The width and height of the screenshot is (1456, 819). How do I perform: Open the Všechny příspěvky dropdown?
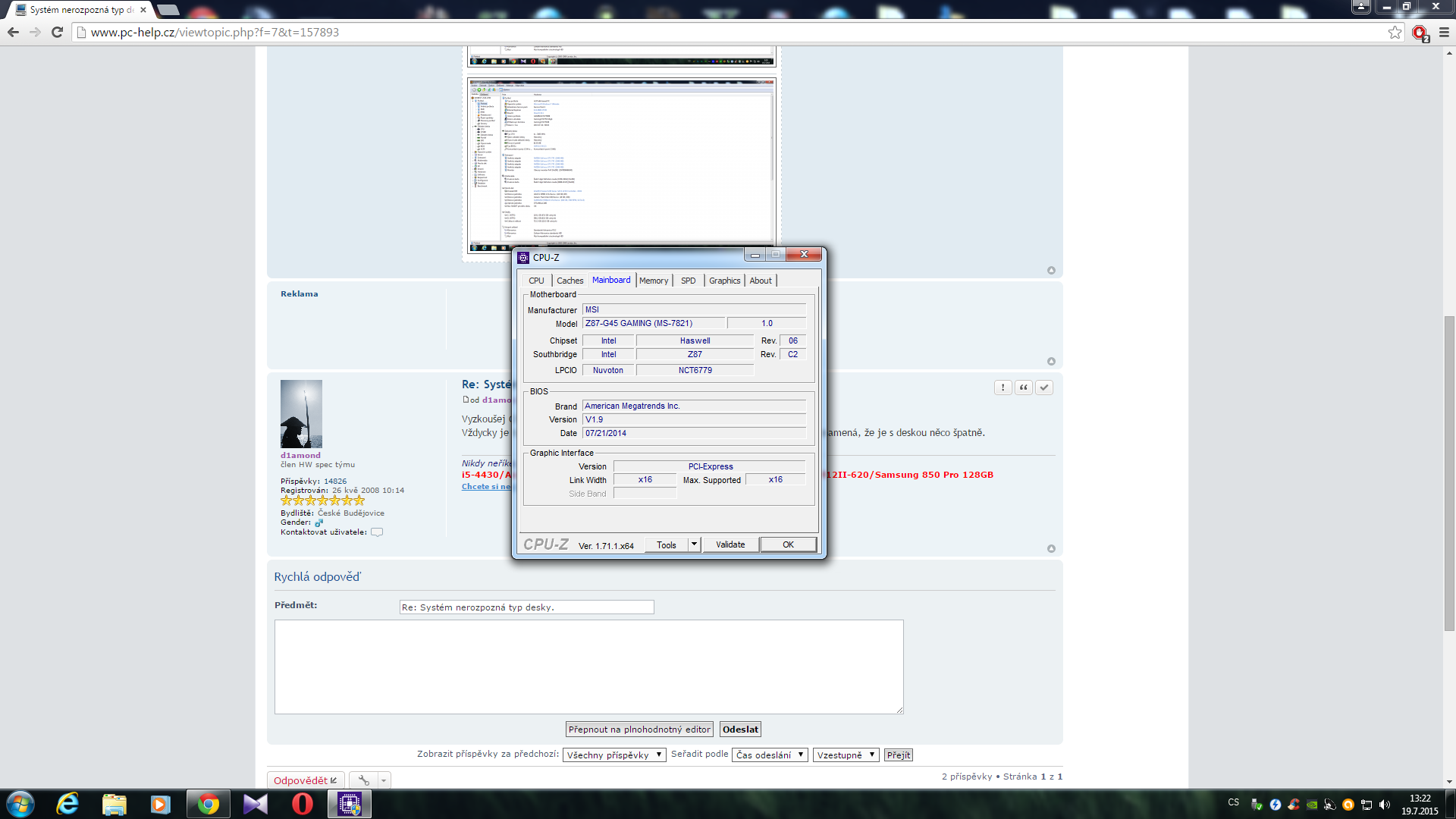click(613, 755)
